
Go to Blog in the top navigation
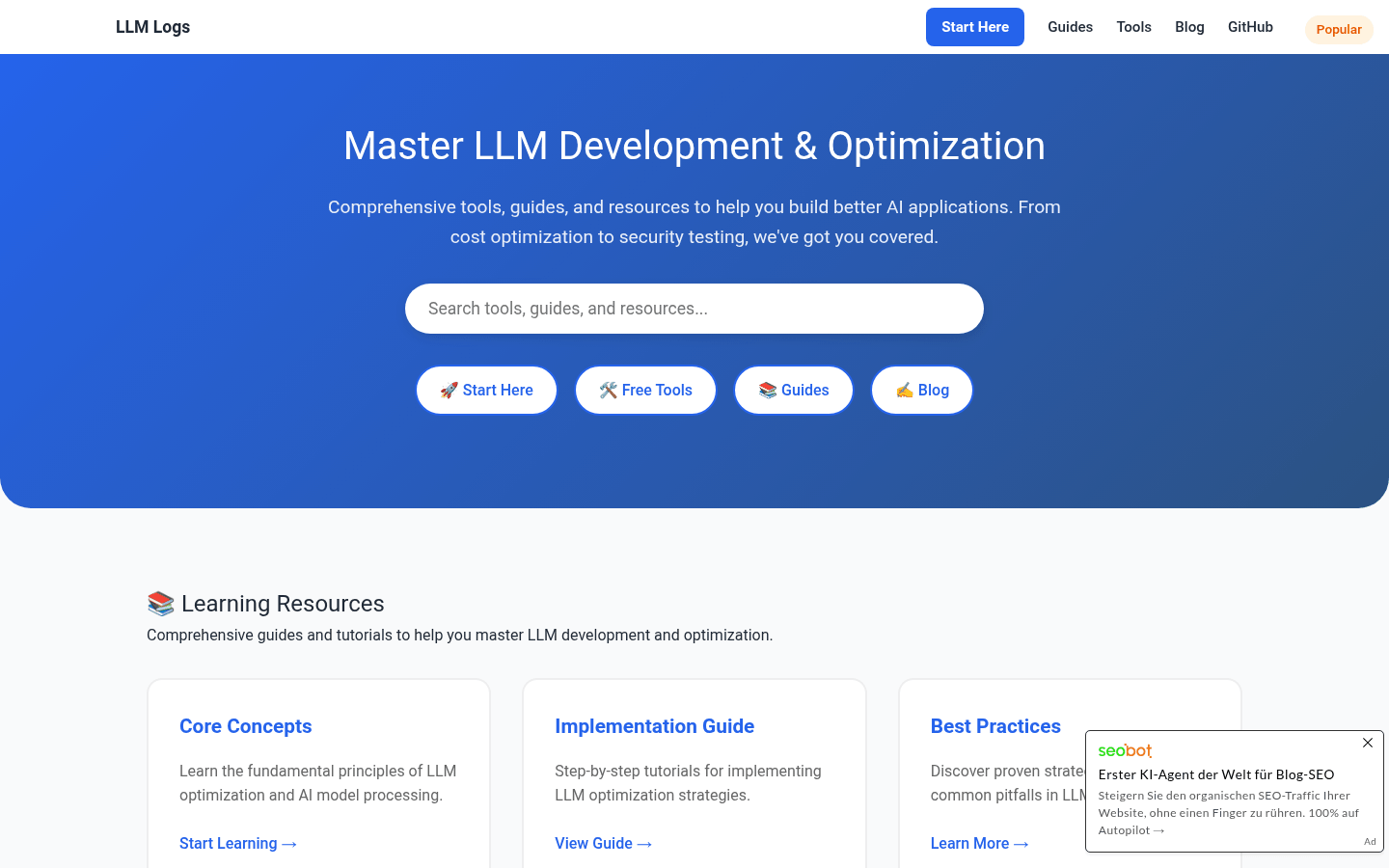pyautogui.click(x=1189, y=27)
